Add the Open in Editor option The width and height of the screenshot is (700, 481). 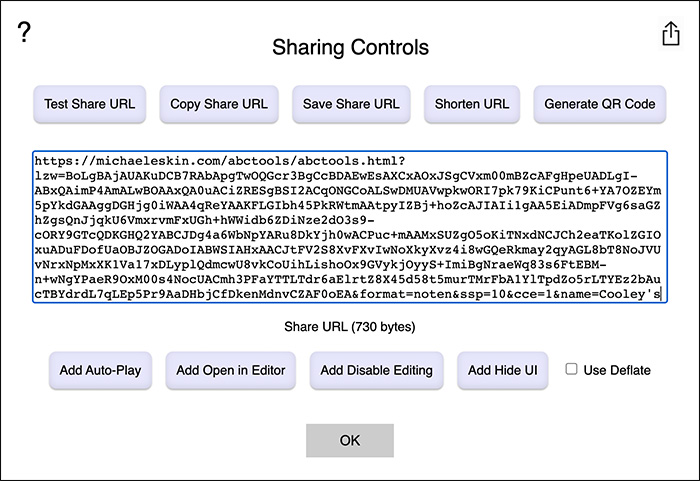231,370
